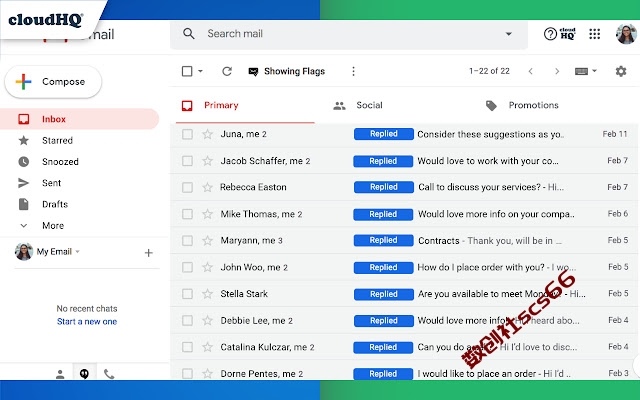Image resolution: width=640 pixels, height=400 pixels.
Task: Click Replied label on Rebecca Easton email
Action: click(x=384, y=187)
